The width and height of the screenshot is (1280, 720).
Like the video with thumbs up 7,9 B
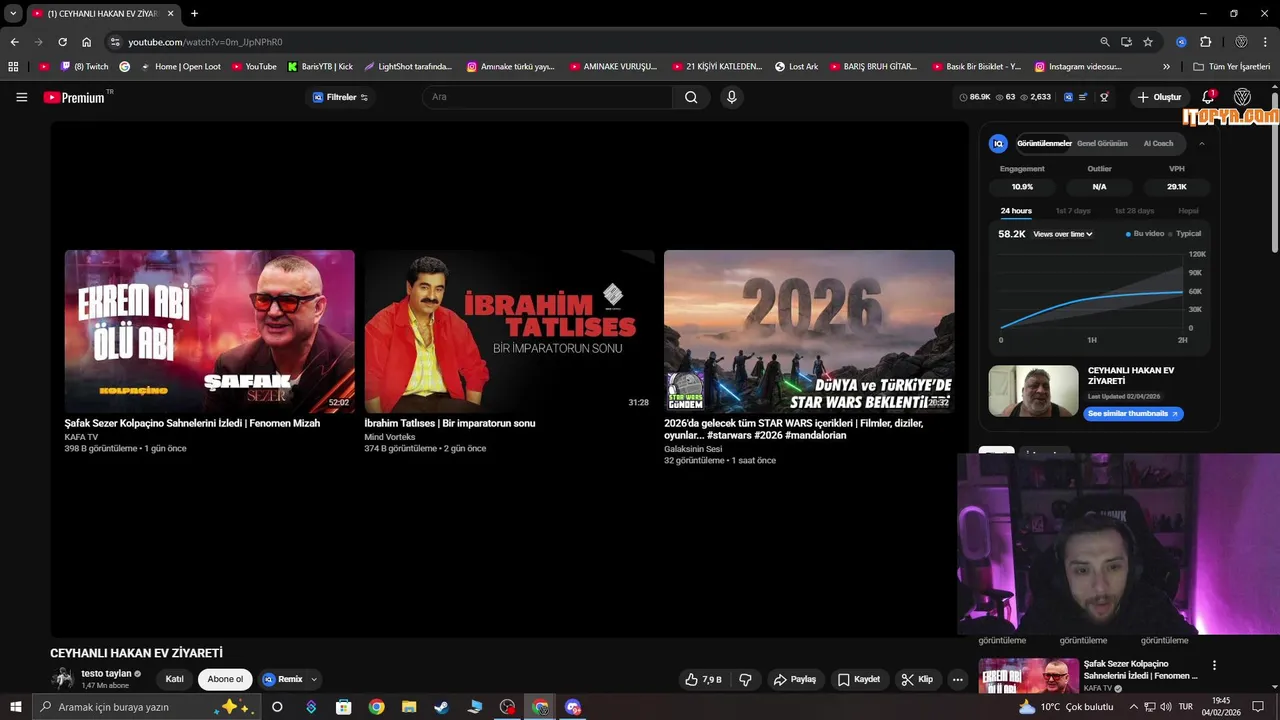pos(703,679)
